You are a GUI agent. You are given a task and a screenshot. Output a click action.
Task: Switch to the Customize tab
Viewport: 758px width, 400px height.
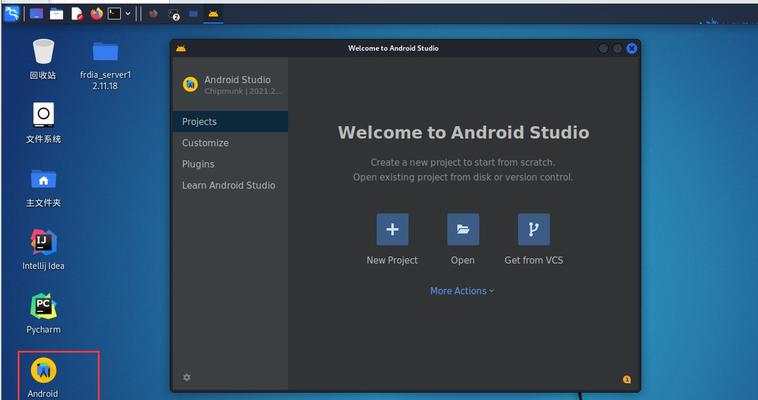click(x=230, y=143)
